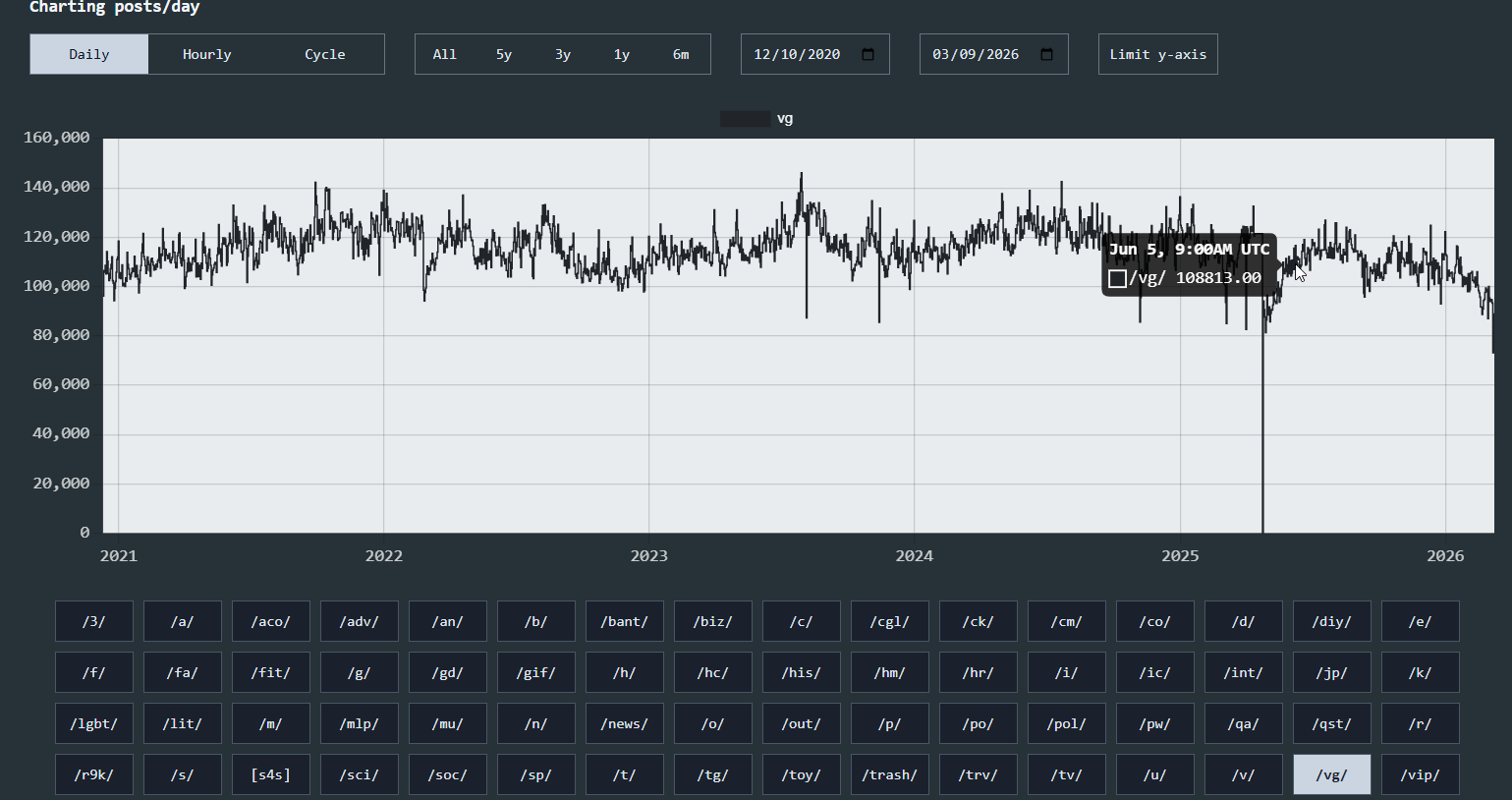Click the /news/ board button
1512x800 pixels.
[x=625, y=723]
